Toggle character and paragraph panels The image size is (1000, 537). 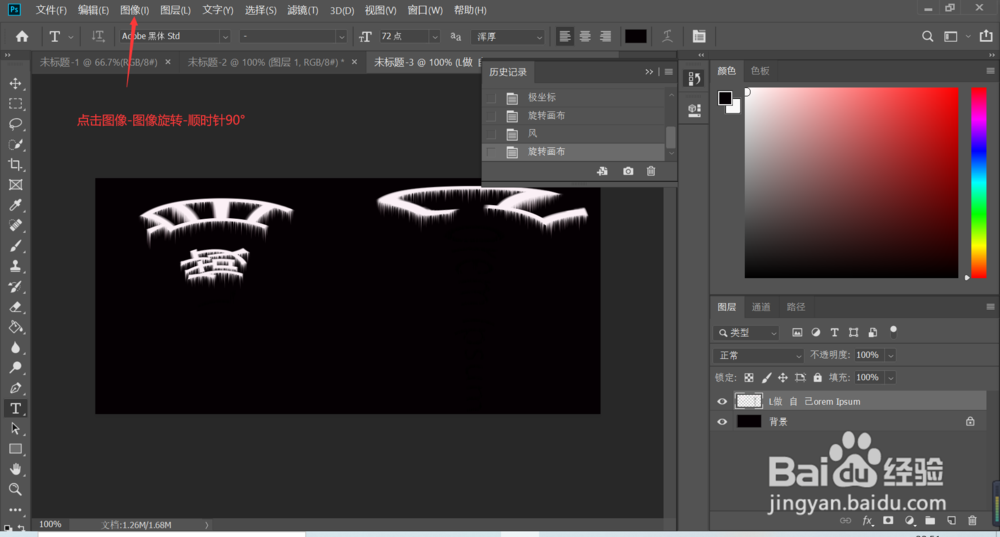[699, 36]
